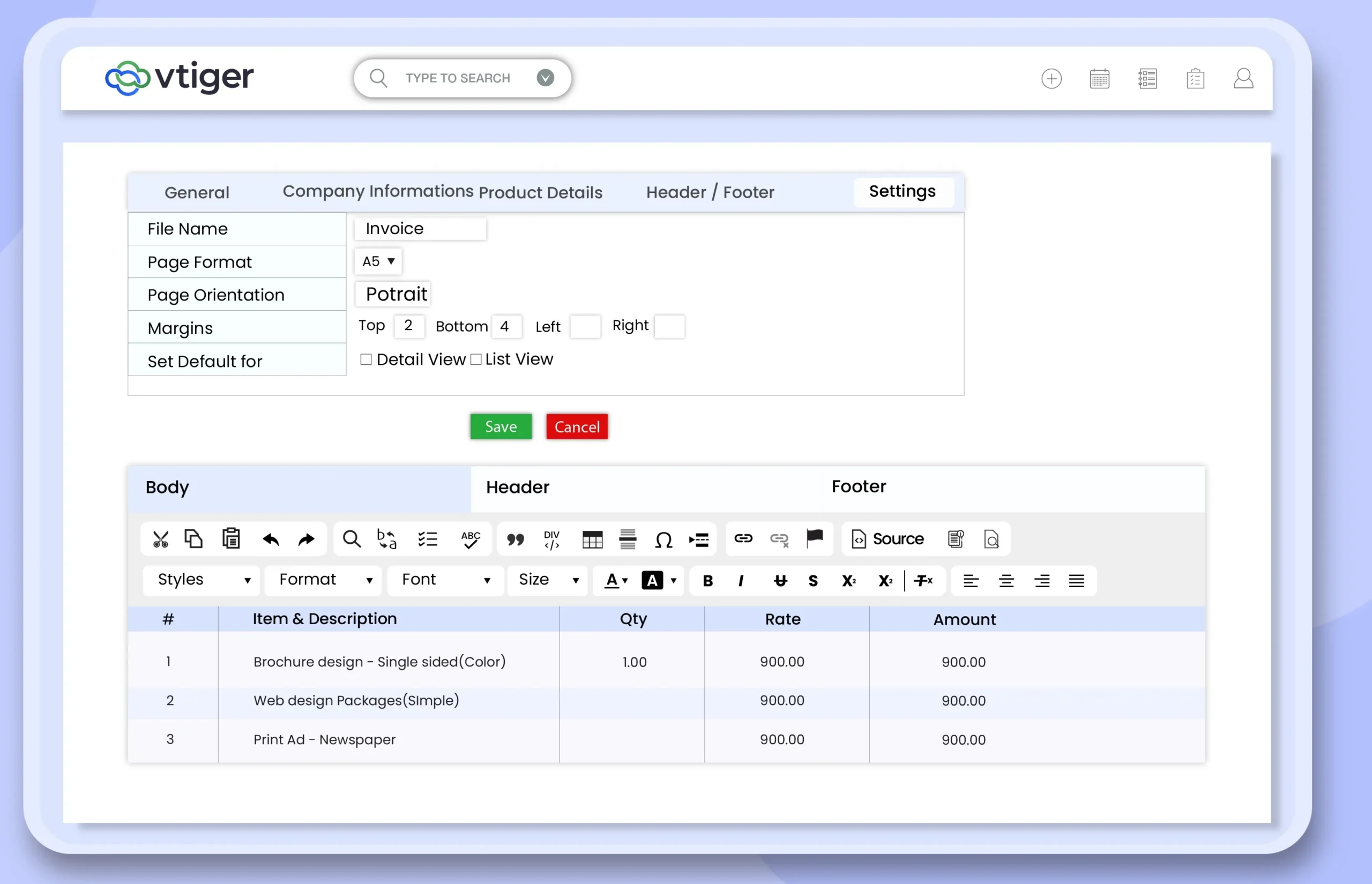The height and width of the screenshot is (884, 1372).
Task: Click the Insert special character omega icon
Action: pyautogui.click(x=663, y=539)
